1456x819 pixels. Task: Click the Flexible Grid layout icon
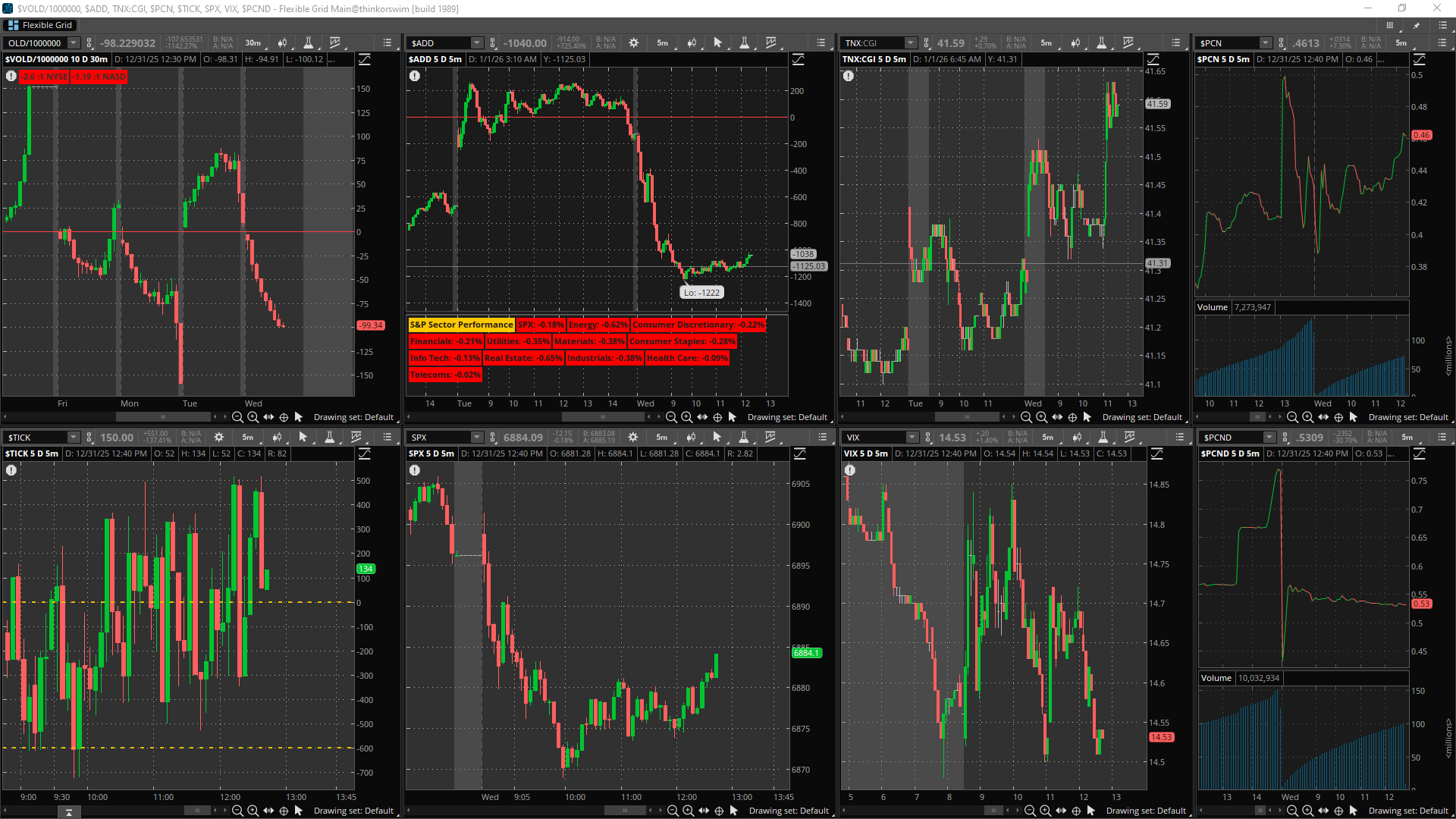point(13,25)
